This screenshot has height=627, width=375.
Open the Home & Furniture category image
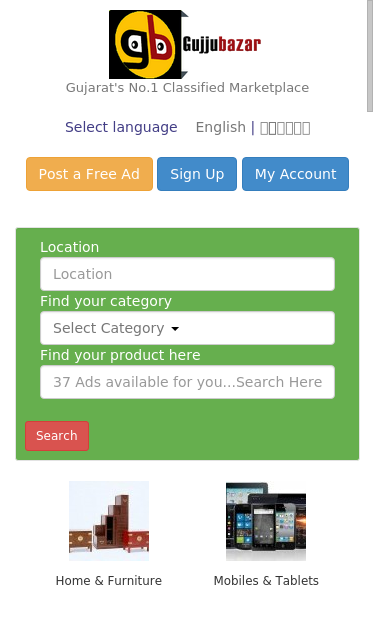pyautogui.click(x=109, y=521)
